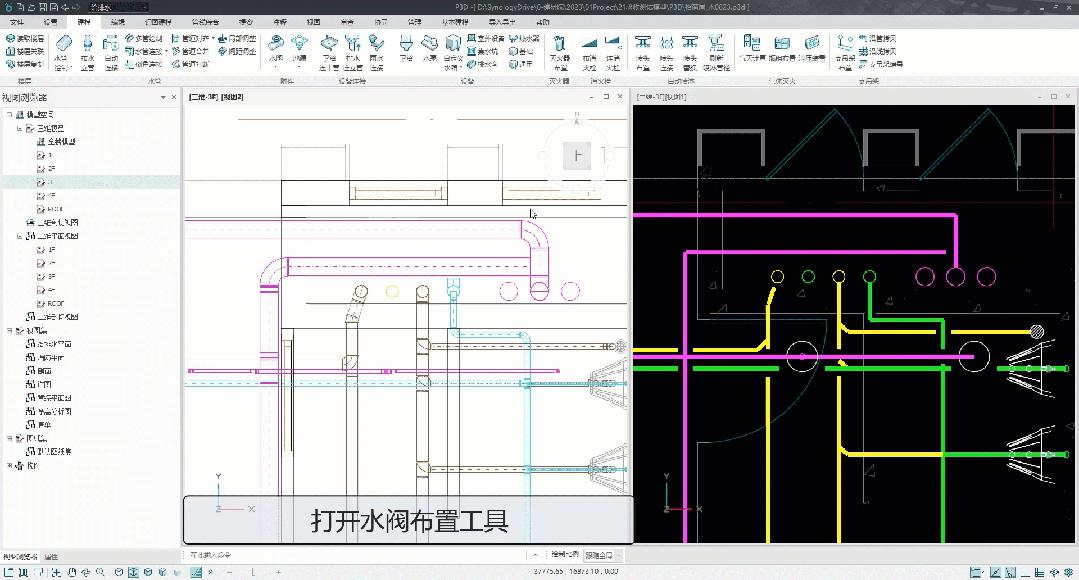Select the pipe draw (水管绘制) tool

[63, 52]
